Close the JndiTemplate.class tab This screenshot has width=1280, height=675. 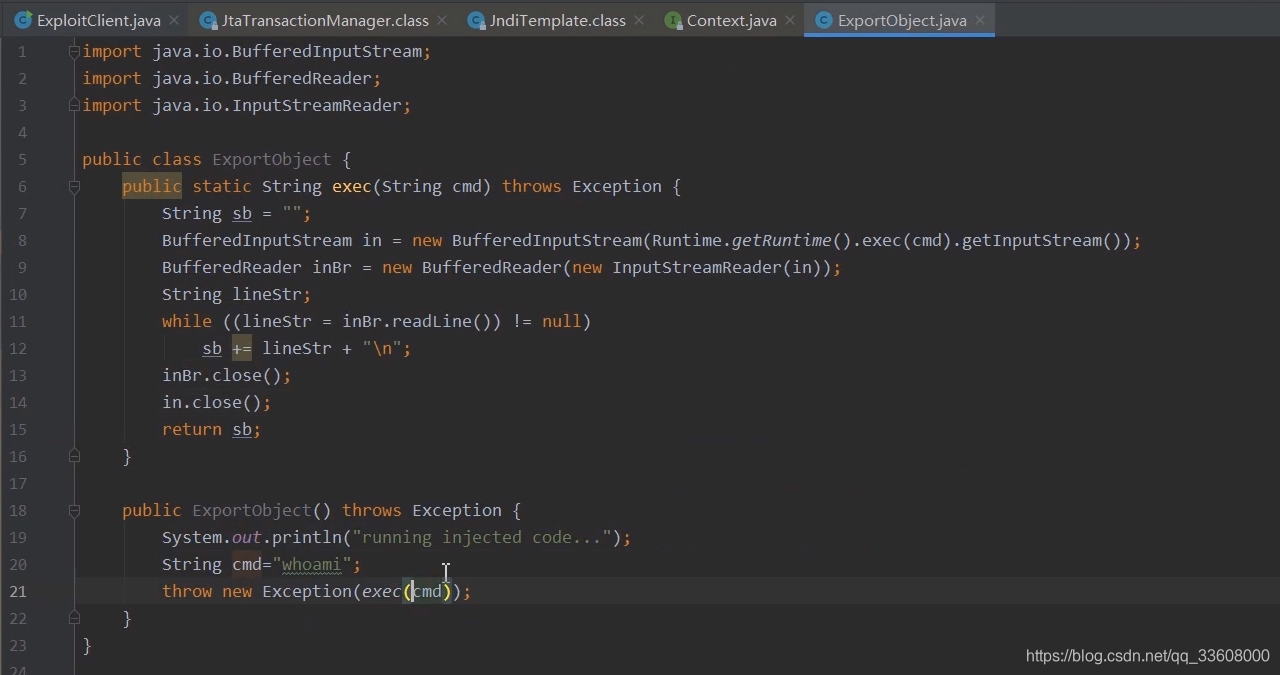coord(640,20)
